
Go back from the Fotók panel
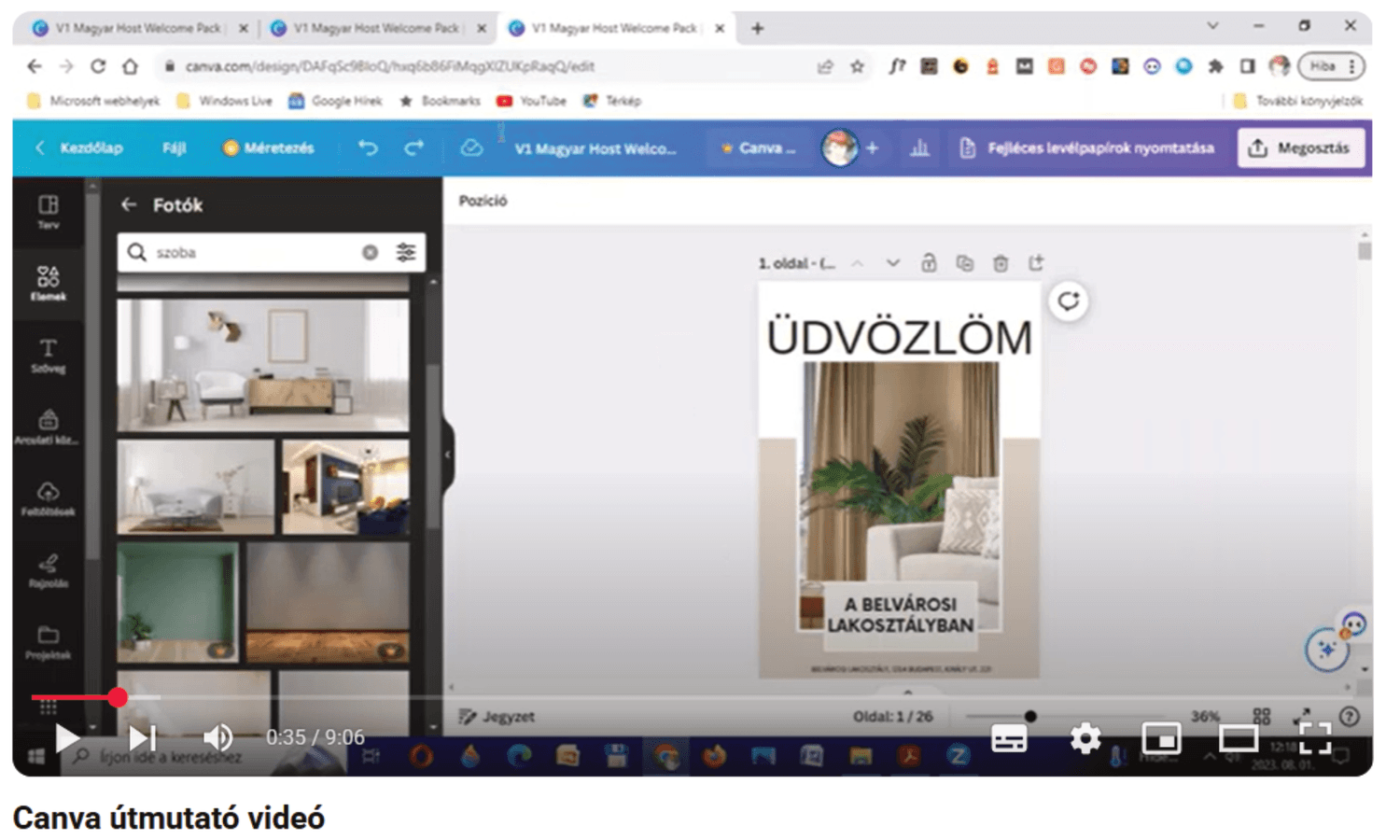coord(129,204)
